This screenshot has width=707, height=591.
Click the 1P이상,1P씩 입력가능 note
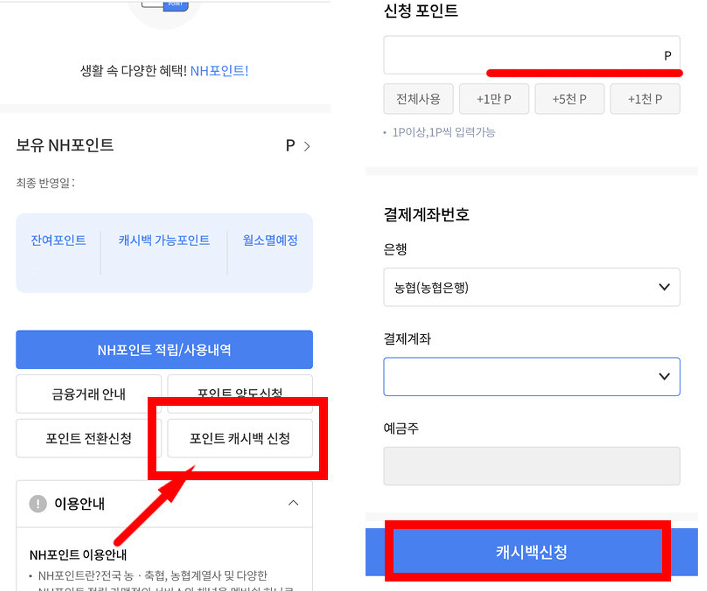point(444,132)
